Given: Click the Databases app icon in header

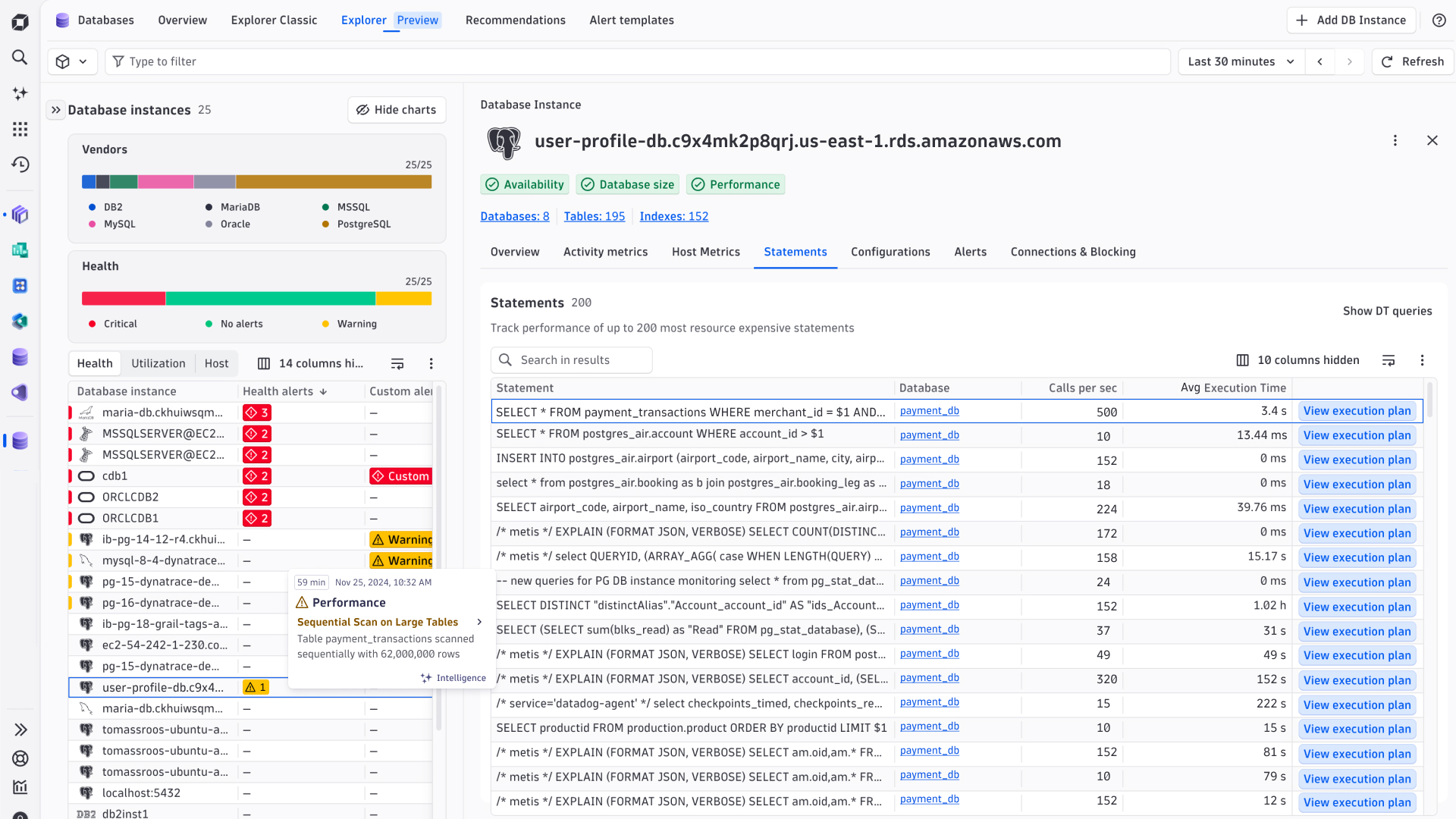Looking at the screenshot, I should [63, 20].
